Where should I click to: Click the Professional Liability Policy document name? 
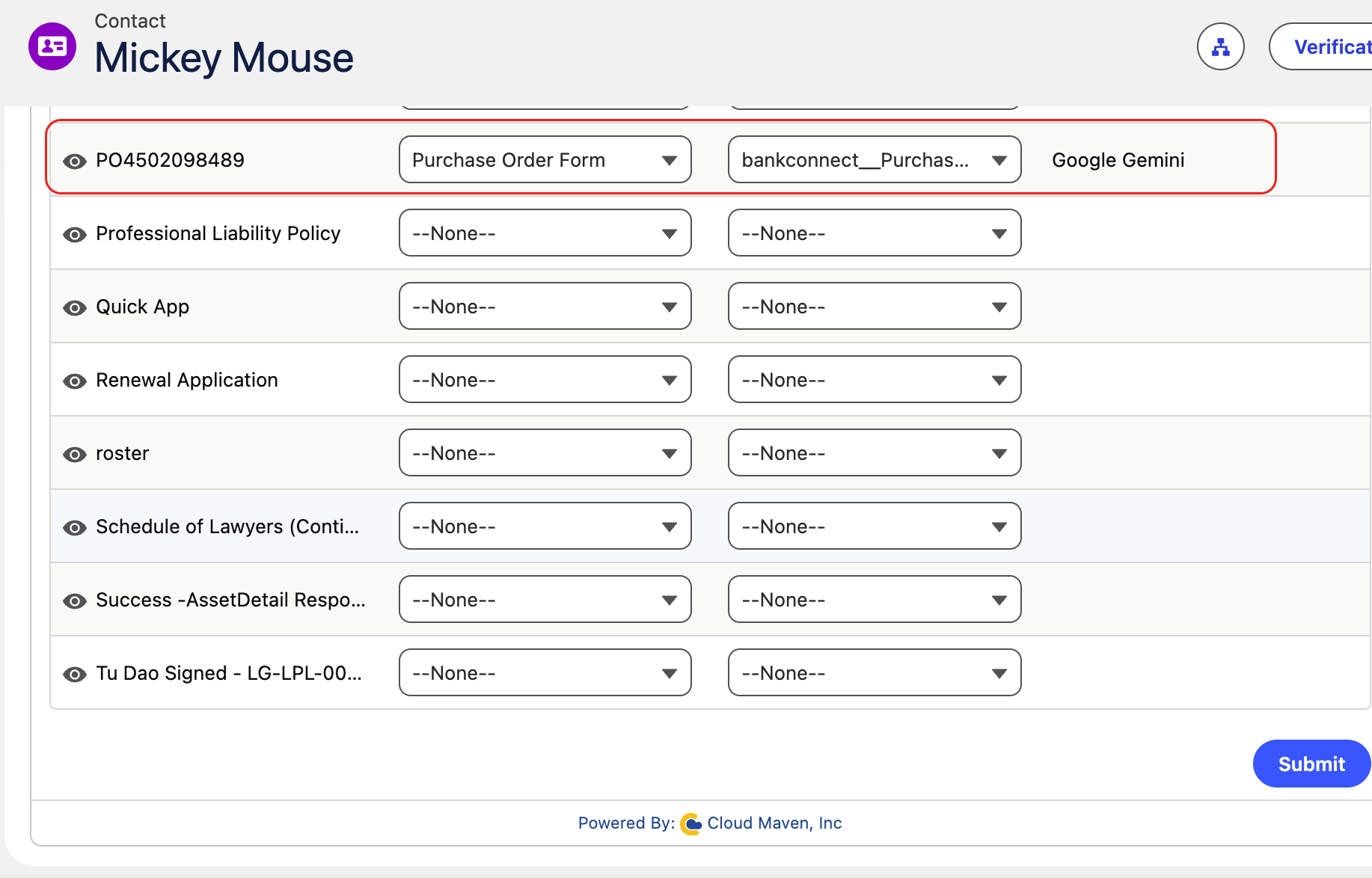coord(218,234)
